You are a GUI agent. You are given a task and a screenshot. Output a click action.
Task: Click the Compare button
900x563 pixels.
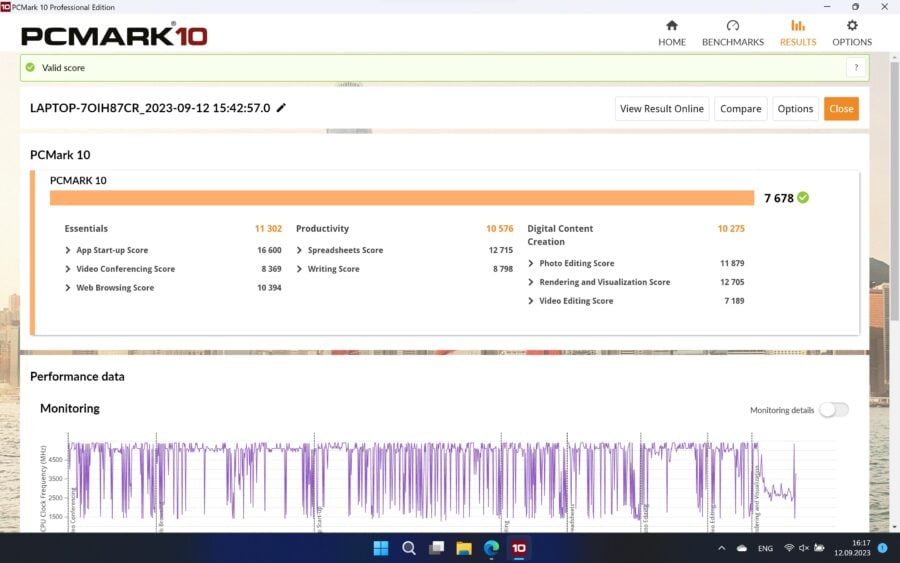pos(740,108)
